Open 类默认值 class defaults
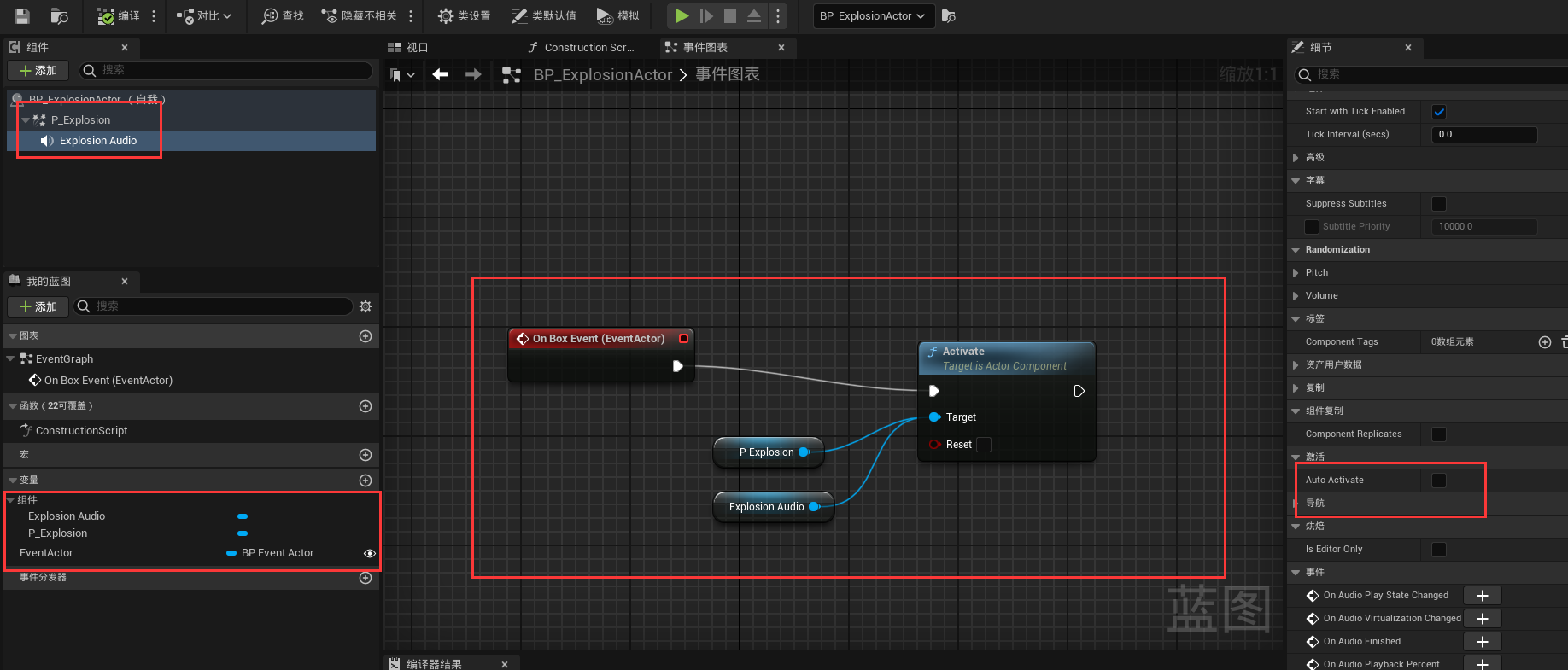 point(543,15)
